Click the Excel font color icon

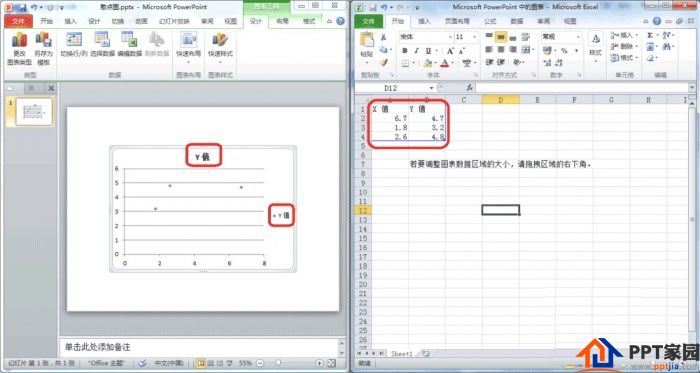pos(445,63)
